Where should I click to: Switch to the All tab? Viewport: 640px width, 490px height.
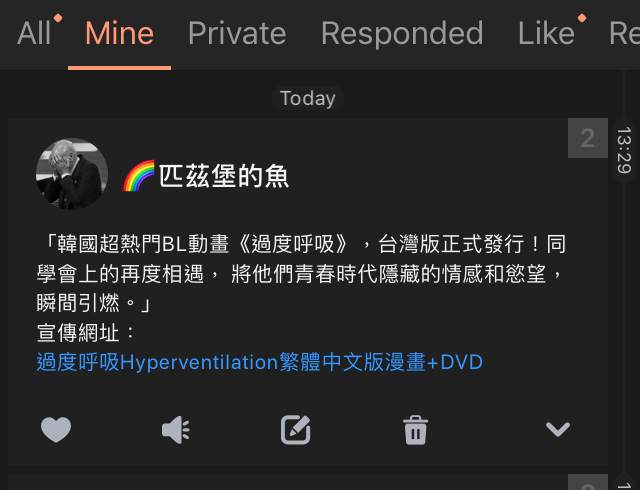[34, 33]
